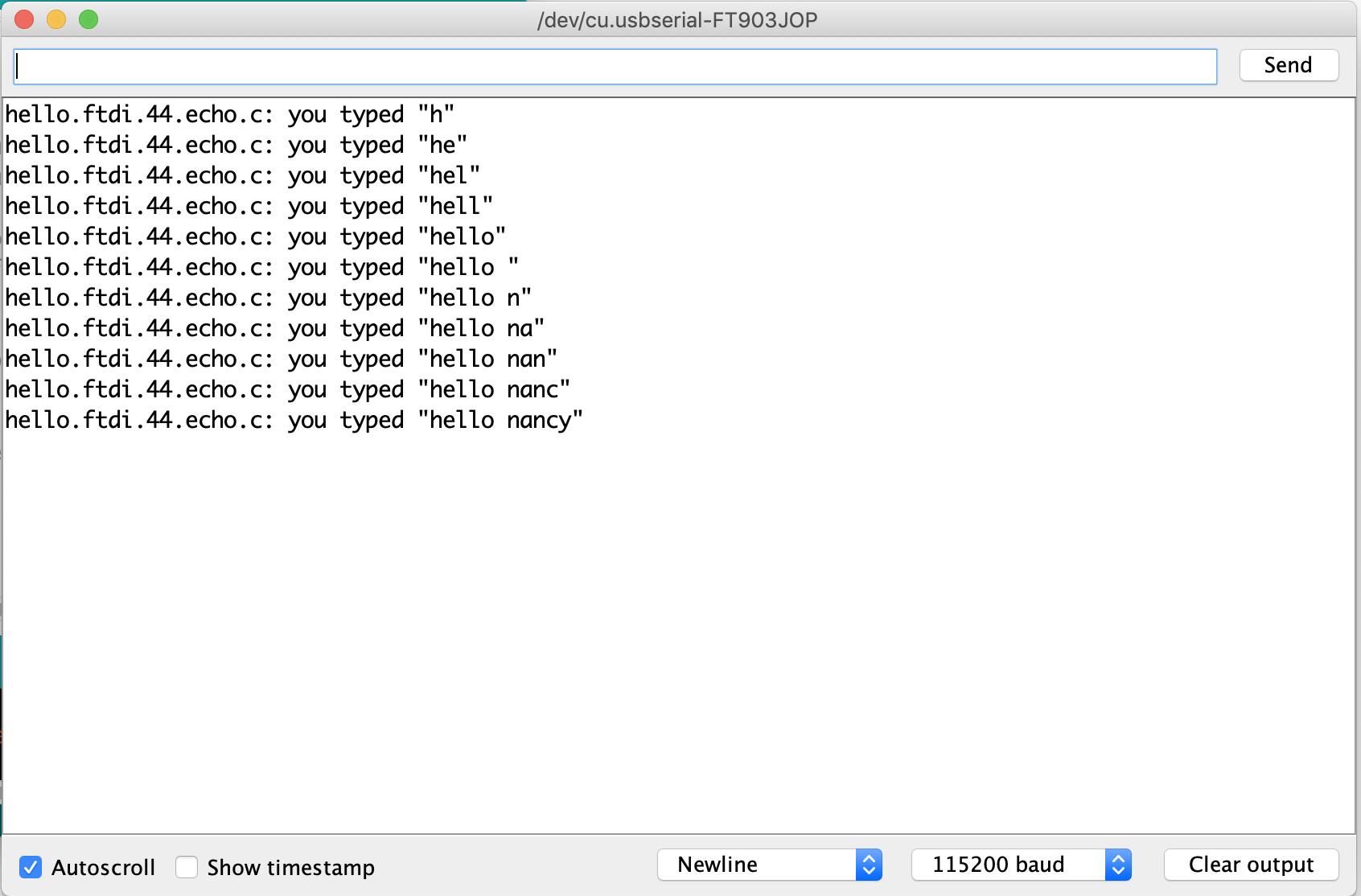
Task: Click the output line ending with "hello nancy"
Action: (x=294, y=420)
